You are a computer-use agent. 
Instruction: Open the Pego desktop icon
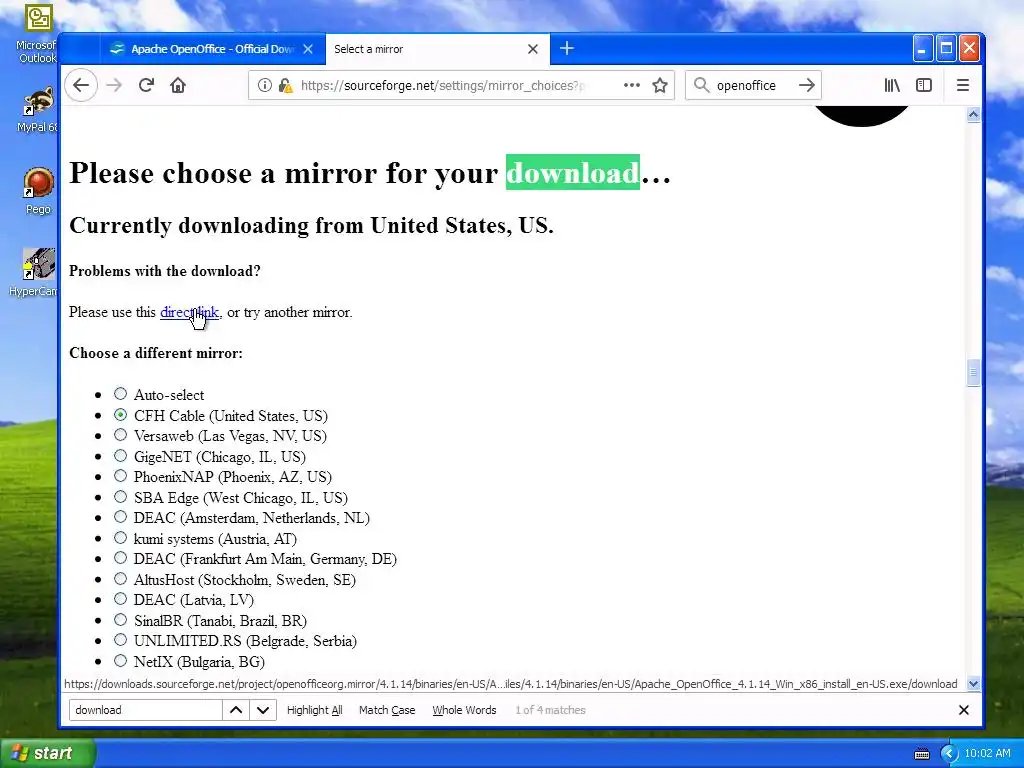[38, 191]
